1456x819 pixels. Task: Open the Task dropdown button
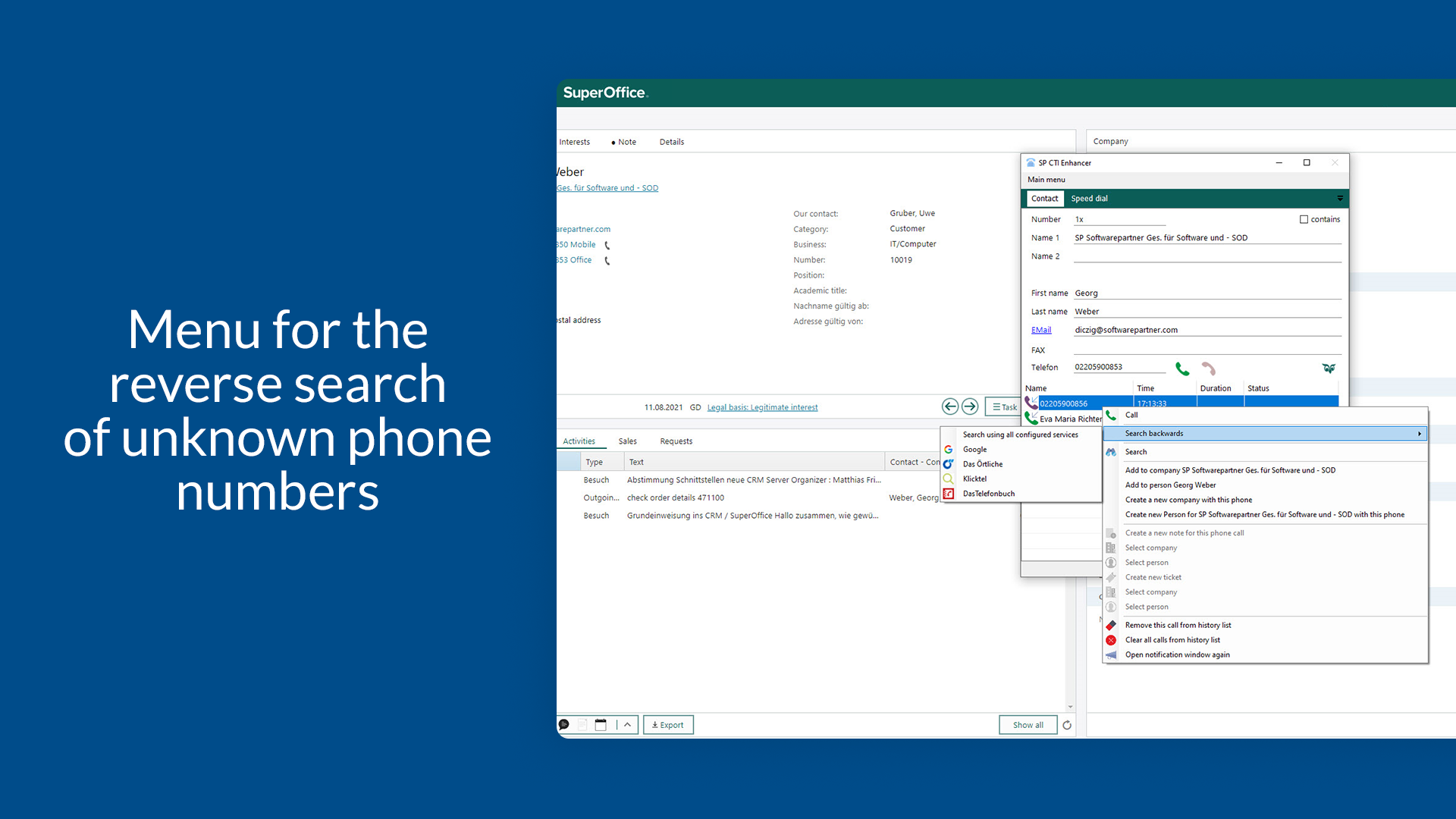[1005, 407]
